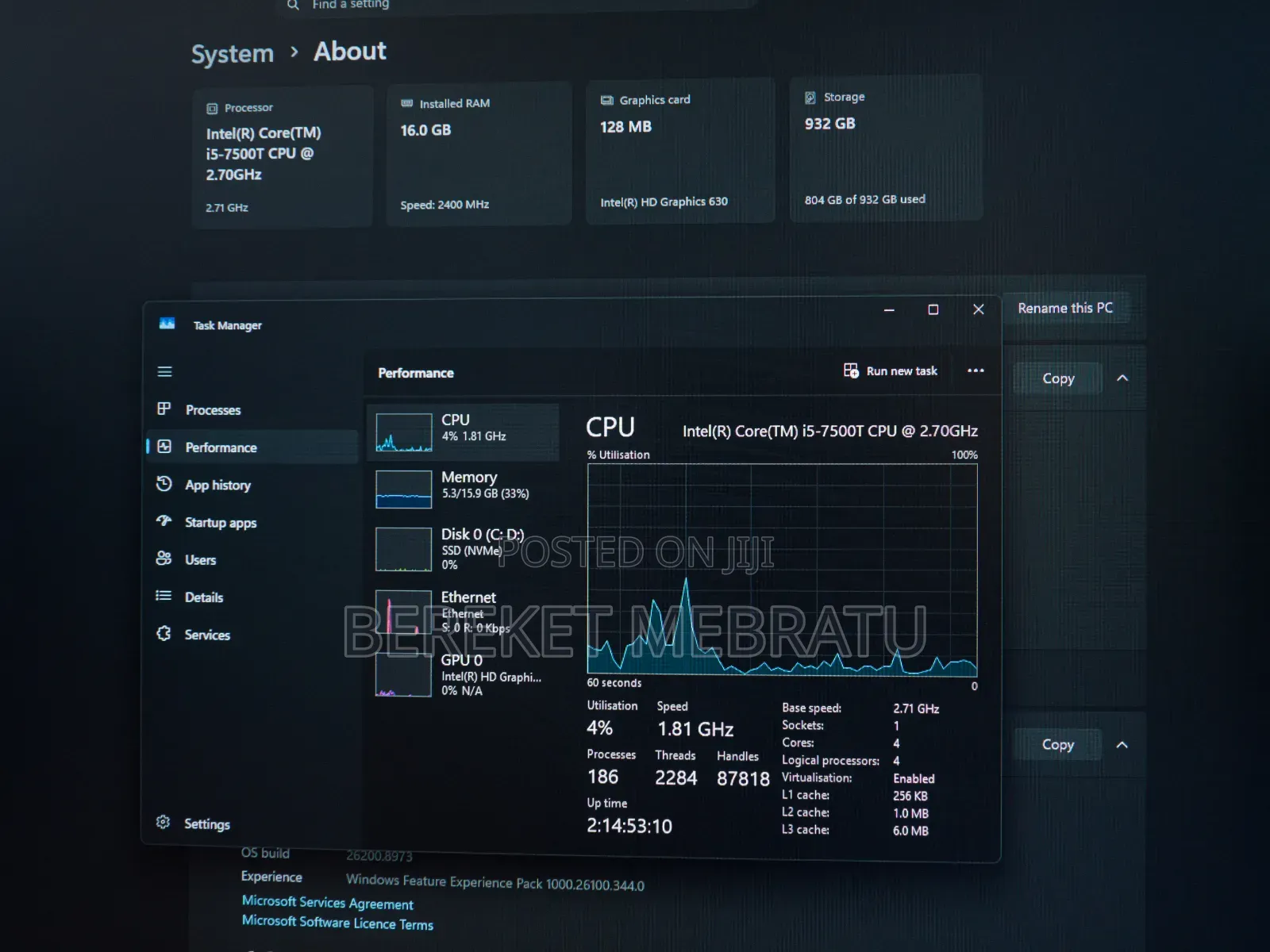Open the Task Manager navigation hamburger menu
The image size is (1270, 952).
[164, 371]
